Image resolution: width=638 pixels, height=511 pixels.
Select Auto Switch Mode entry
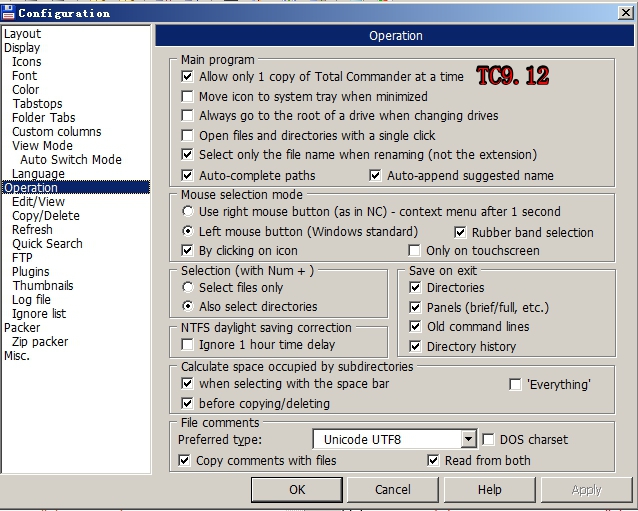(71, 159)
